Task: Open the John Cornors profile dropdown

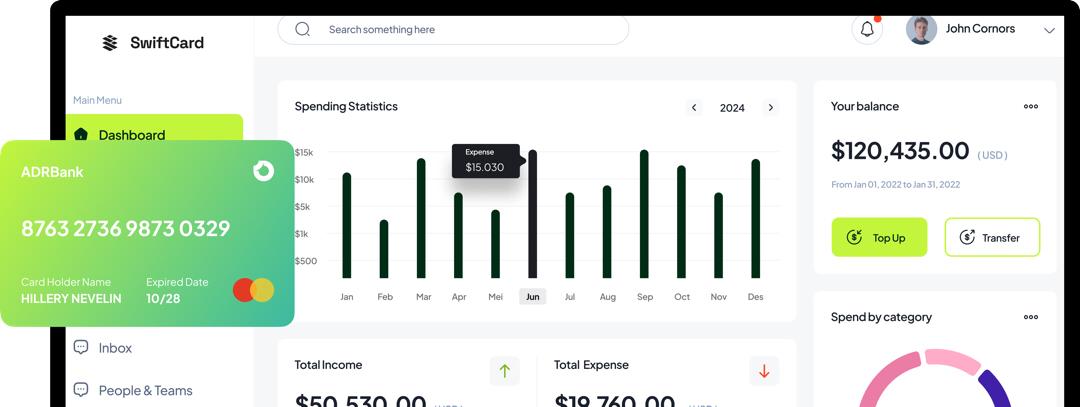Action: tap(1048, 30)
